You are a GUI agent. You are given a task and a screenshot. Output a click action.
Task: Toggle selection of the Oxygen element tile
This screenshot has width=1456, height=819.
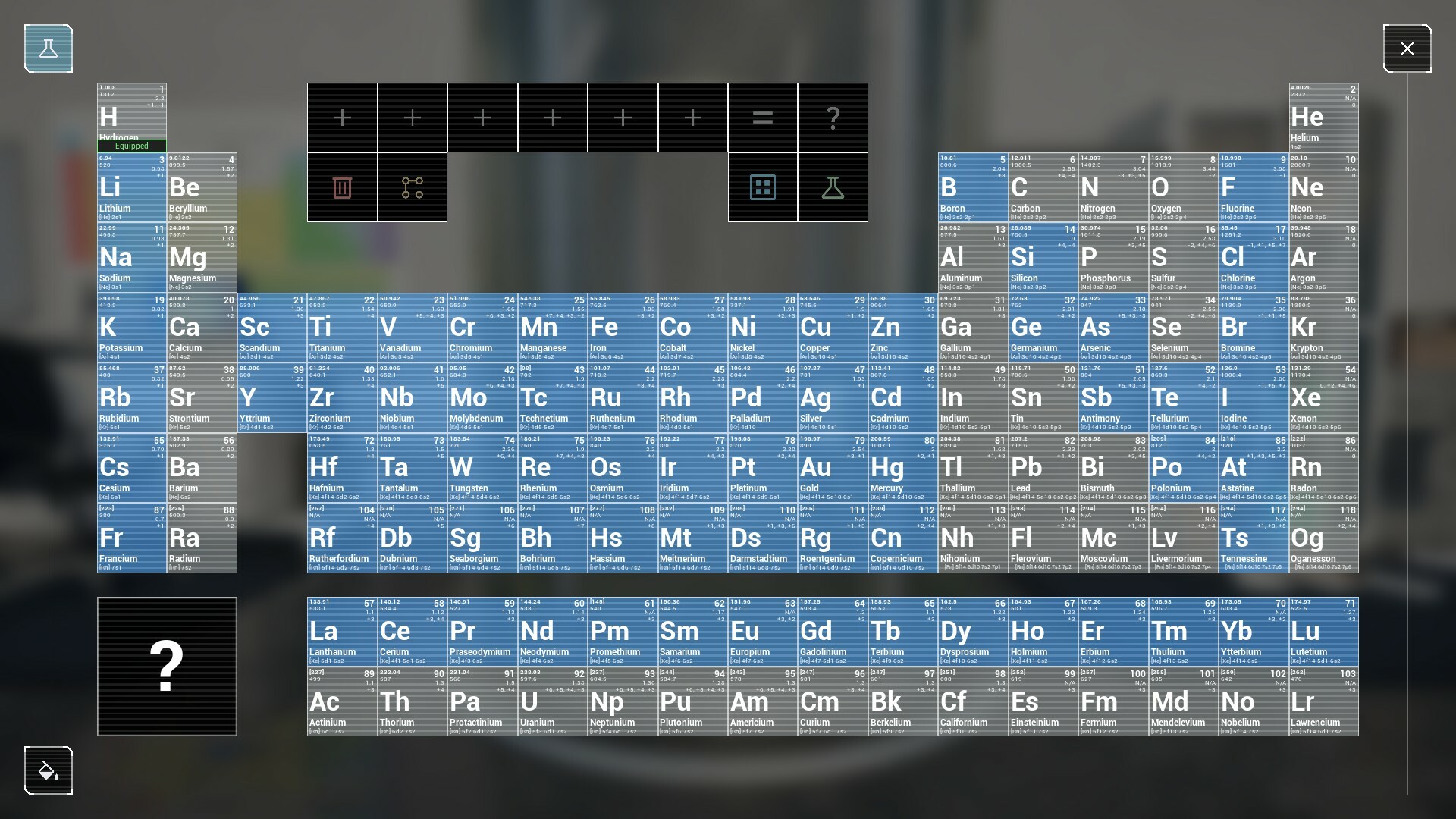(x=1183, y=186)
